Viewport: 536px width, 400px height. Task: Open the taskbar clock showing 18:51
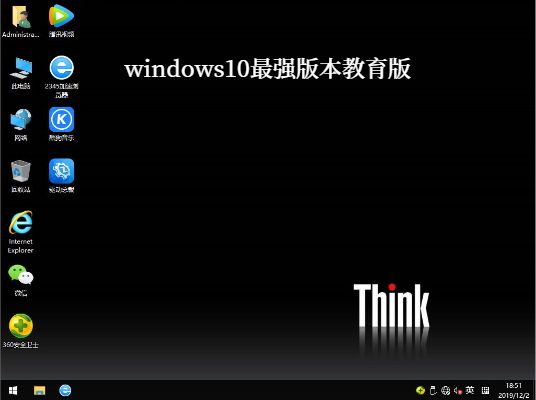513,390
